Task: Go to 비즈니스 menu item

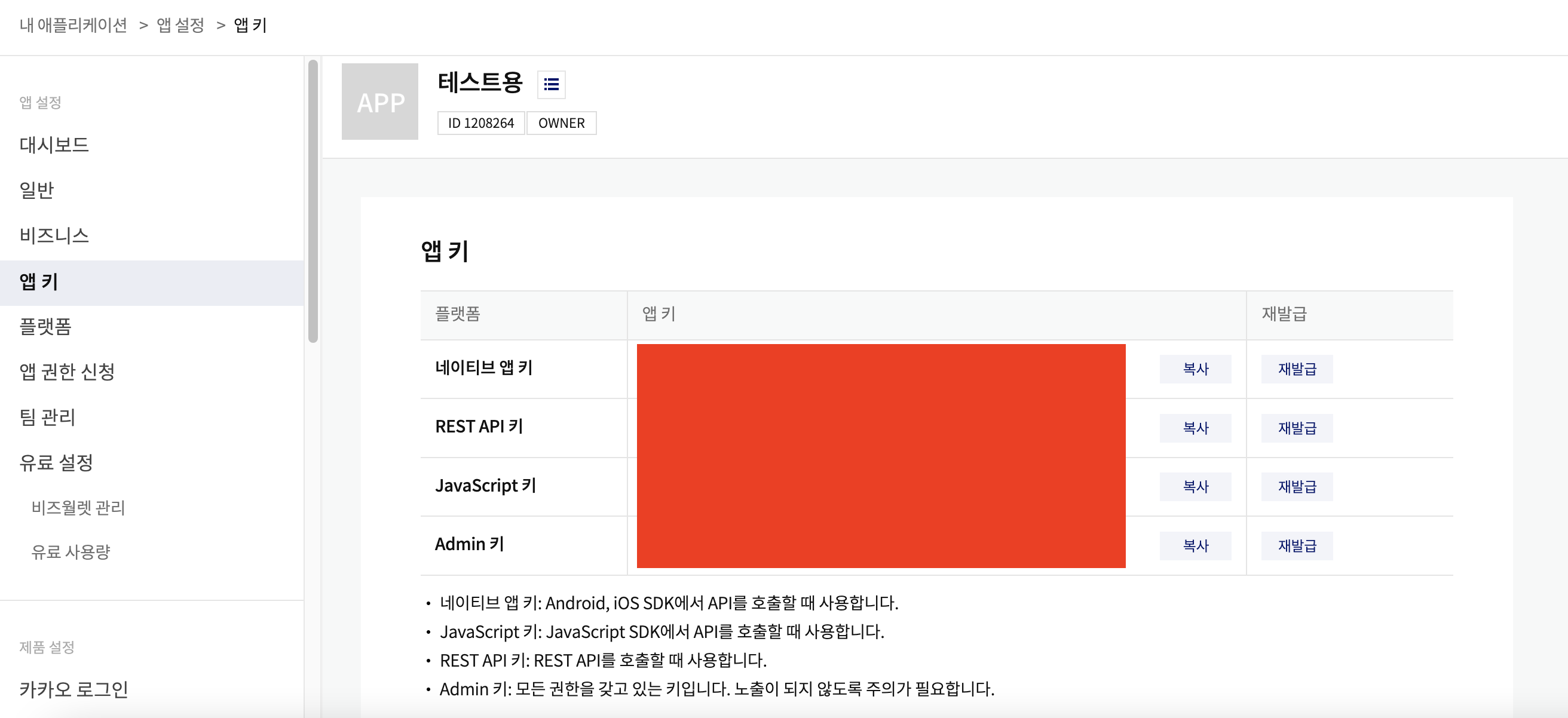Action: point(54,235)
